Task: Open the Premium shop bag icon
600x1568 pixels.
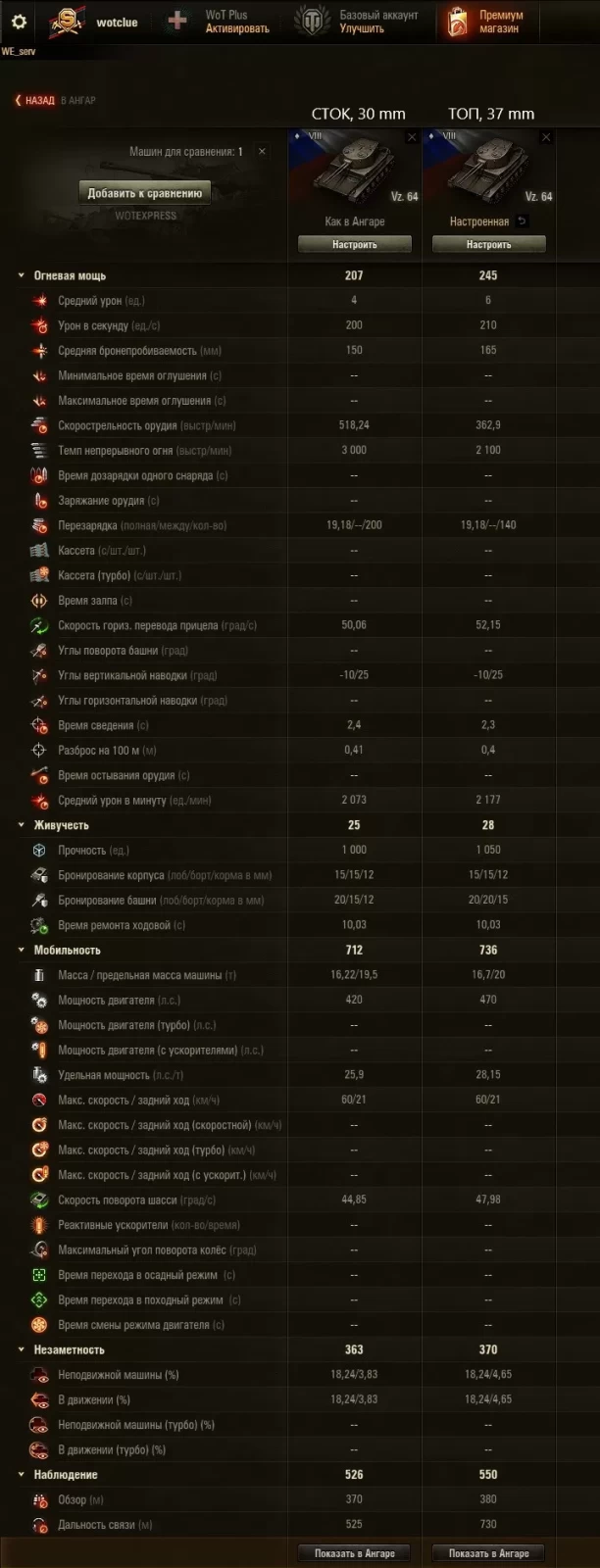Action: tap(457, 22)
